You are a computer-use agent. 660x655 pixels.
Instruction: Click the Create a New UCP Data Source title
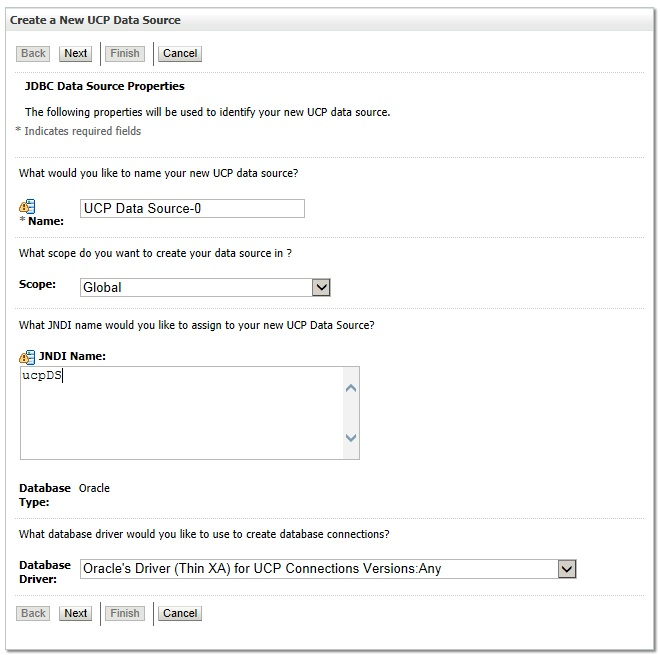[95, 20]
